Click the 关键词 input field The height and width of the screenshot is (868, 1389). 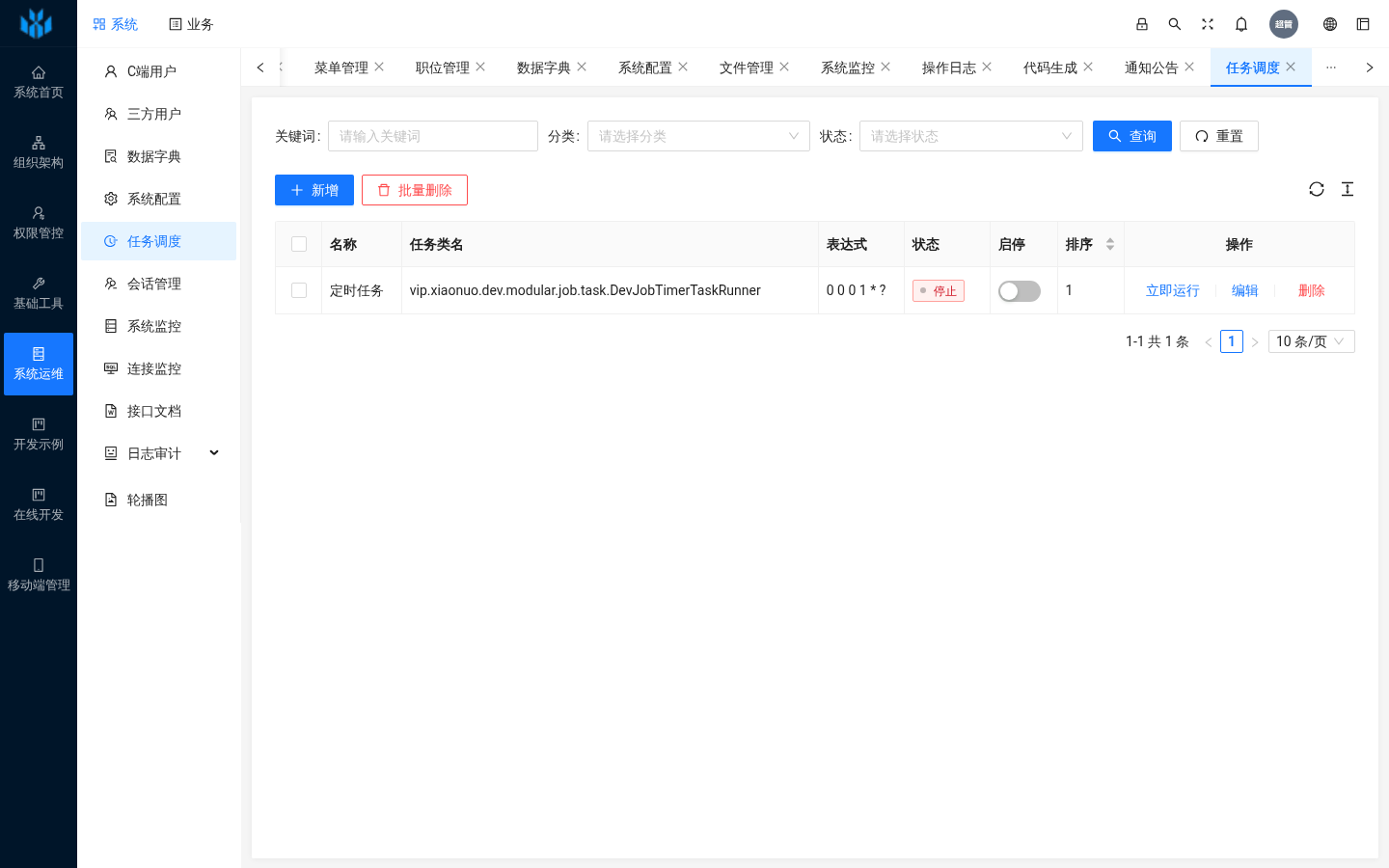tap(433, 136)
